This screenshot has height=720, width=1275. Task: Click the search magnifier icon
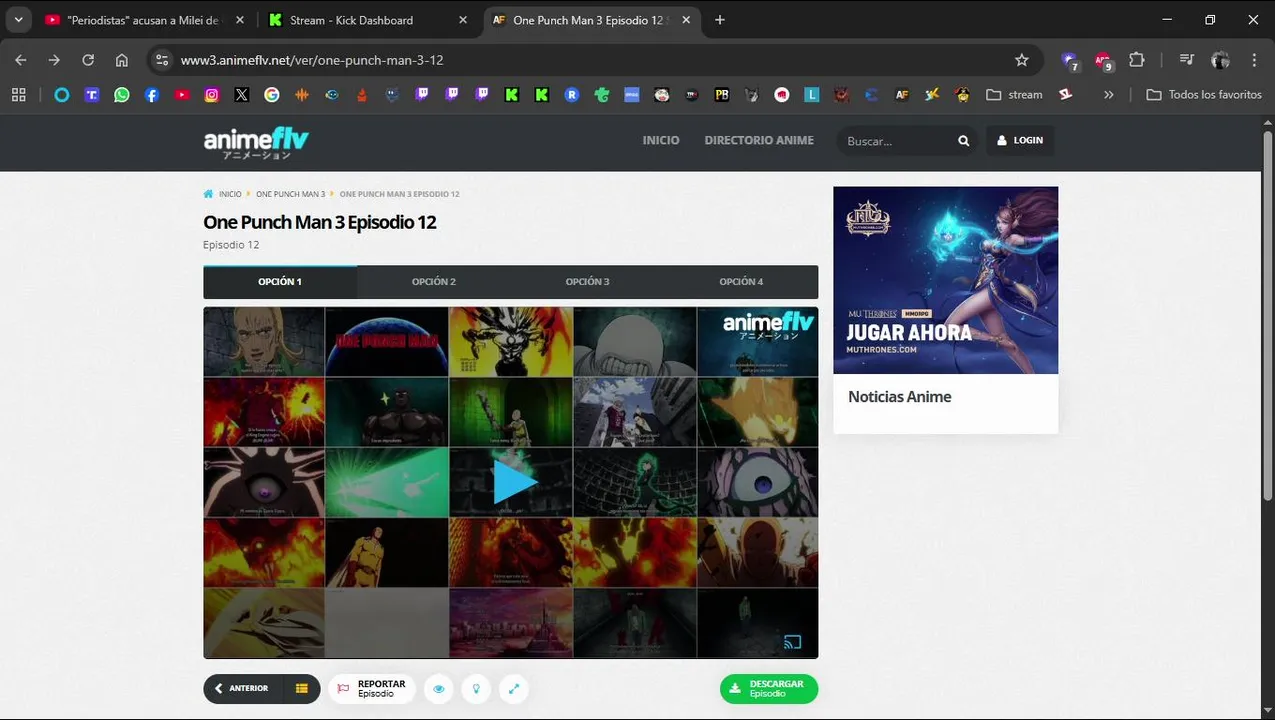pyautogui.click(x=964, y=141)
